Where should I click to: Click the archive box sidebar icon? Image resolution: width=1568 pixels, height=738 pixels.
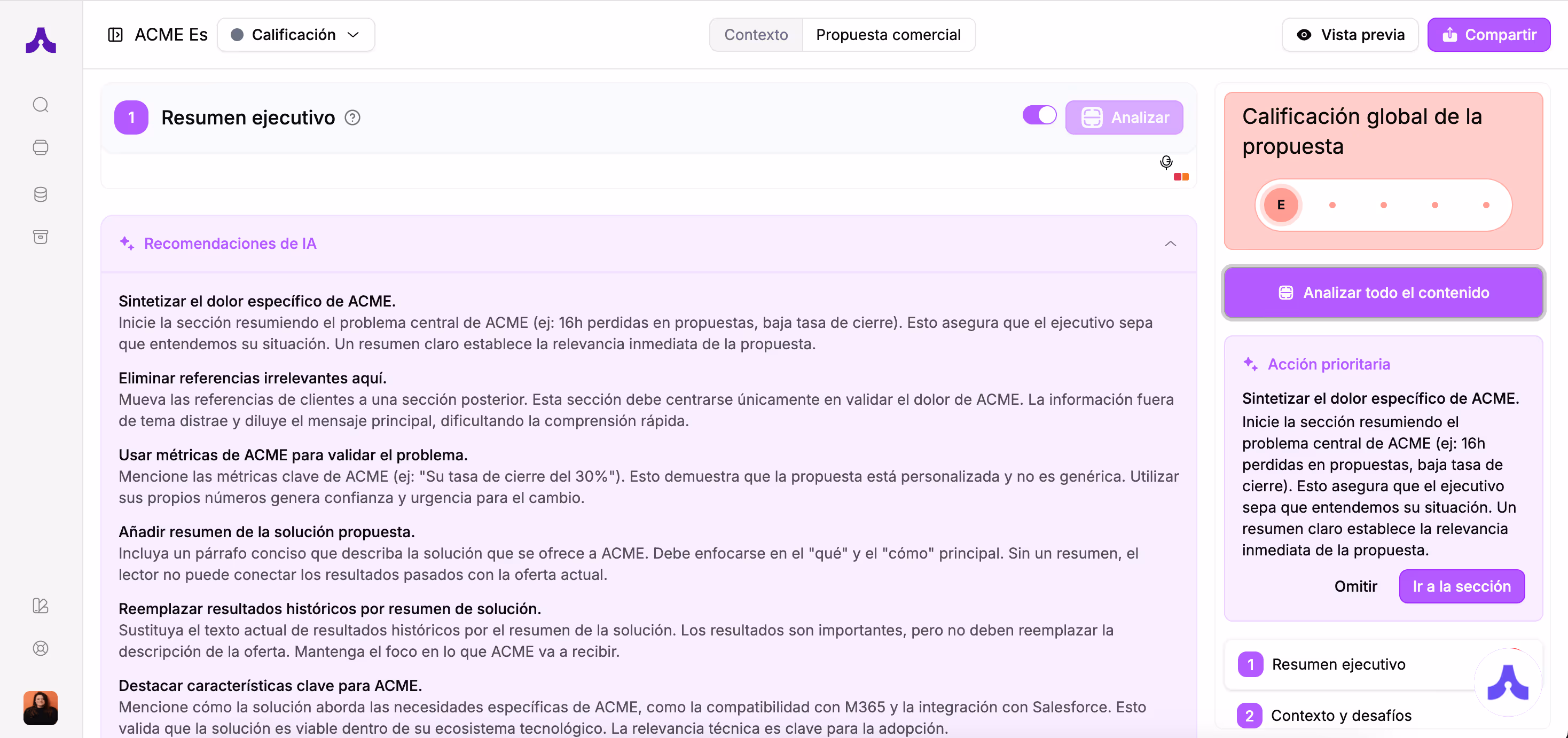click(x=41, y=237)
